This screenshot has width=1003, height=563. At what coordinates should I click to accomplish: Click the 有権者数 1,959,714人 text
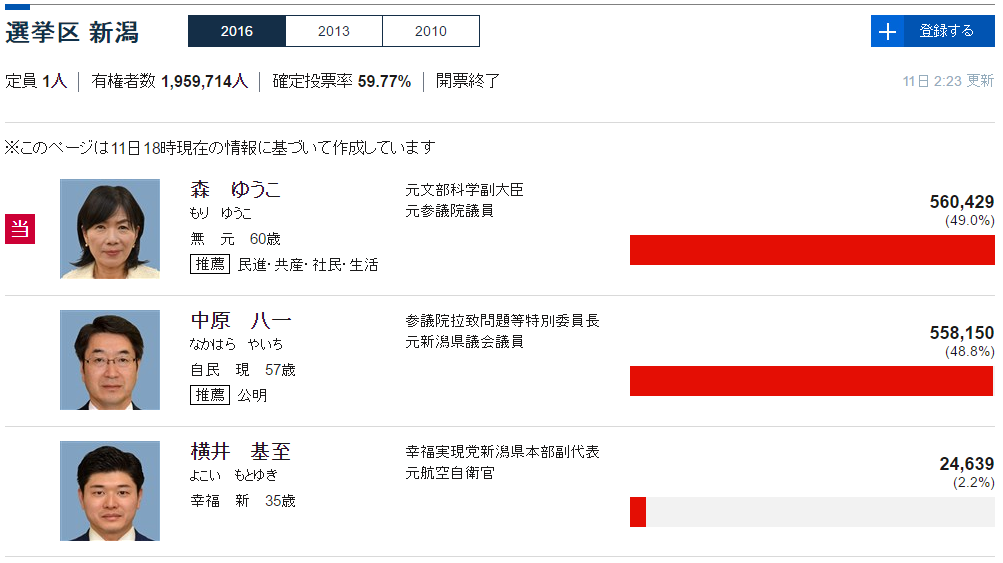point(170,81)
